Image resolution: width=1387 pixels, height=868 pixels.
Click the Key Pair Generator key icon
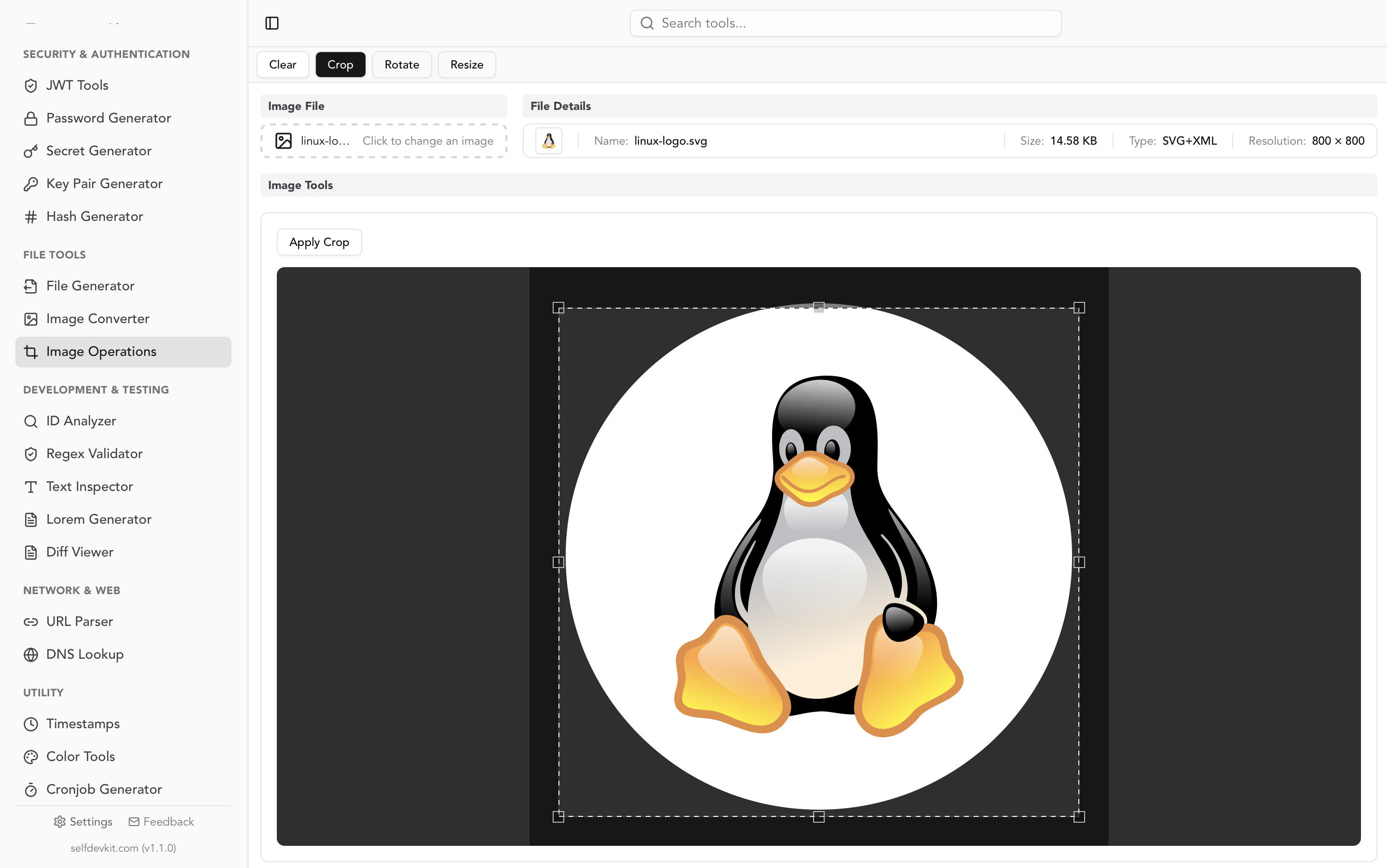[x=31, y=184]
